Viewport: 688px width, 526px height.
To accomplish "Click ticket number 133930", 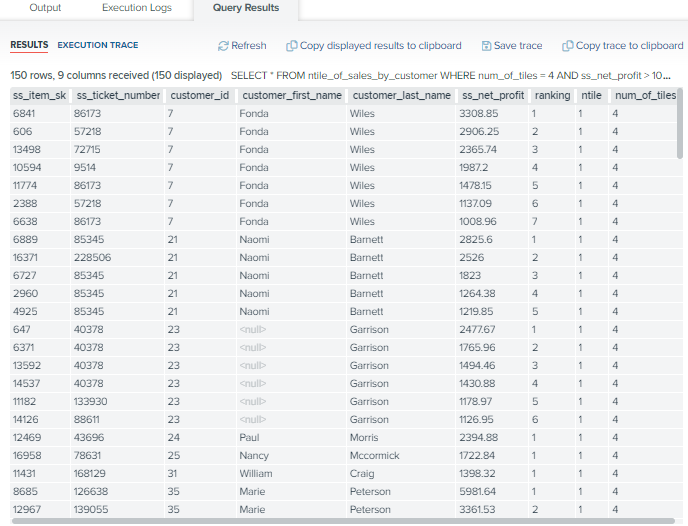I will click(x=90, y=401).
